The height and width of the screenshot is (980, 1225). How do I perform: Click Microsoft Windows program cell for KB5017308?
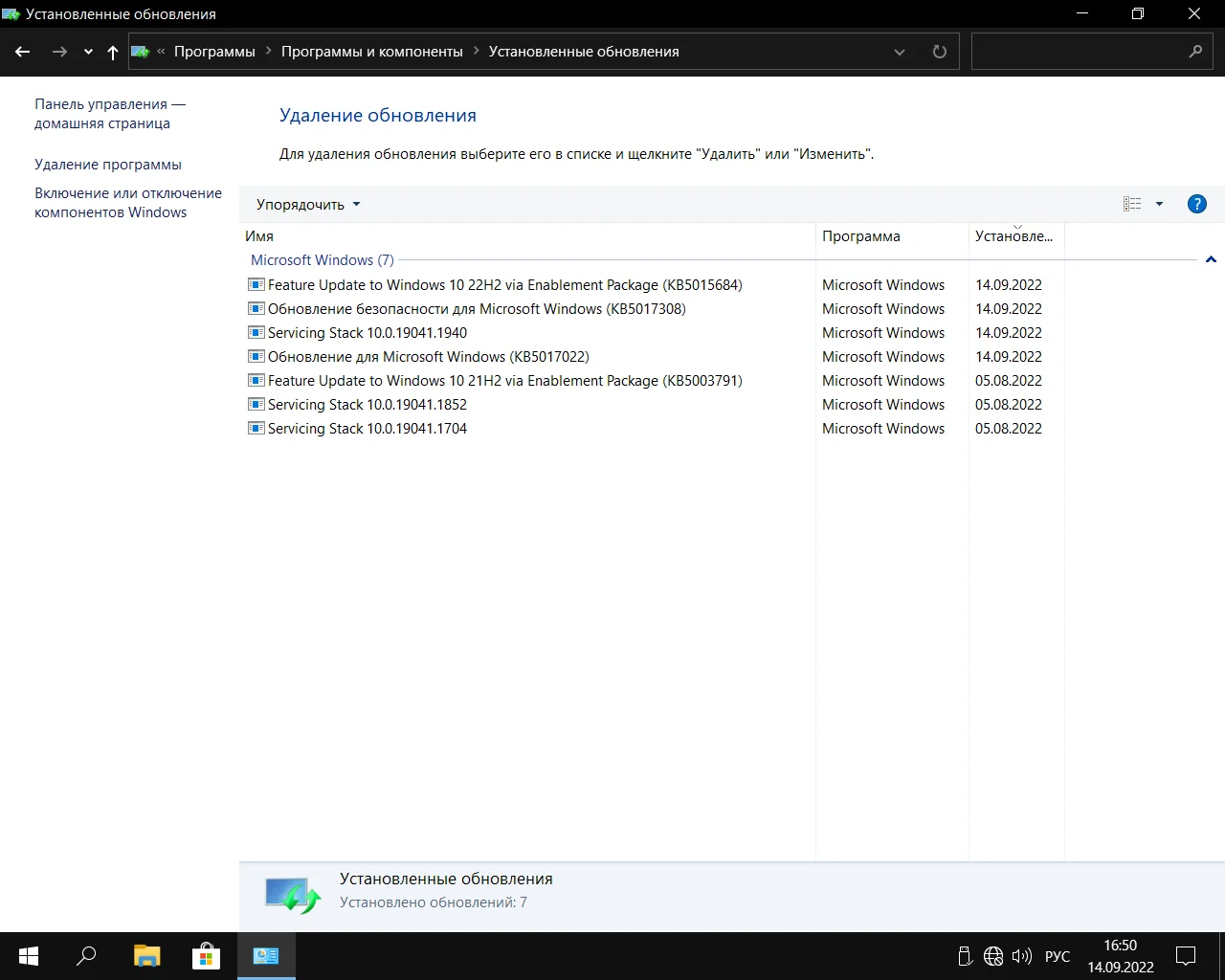tap(883, 309)
